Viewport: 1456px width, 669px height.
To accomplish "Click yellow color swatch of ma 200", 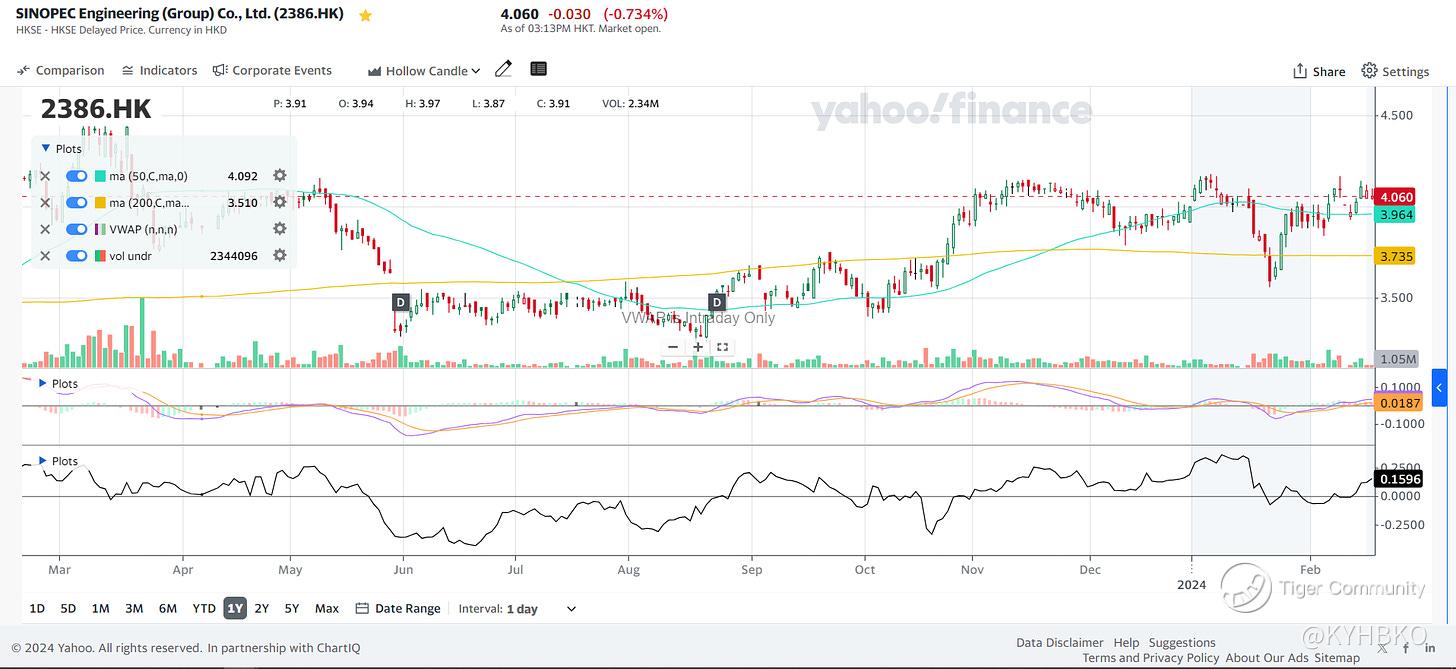I will point(100,203).
